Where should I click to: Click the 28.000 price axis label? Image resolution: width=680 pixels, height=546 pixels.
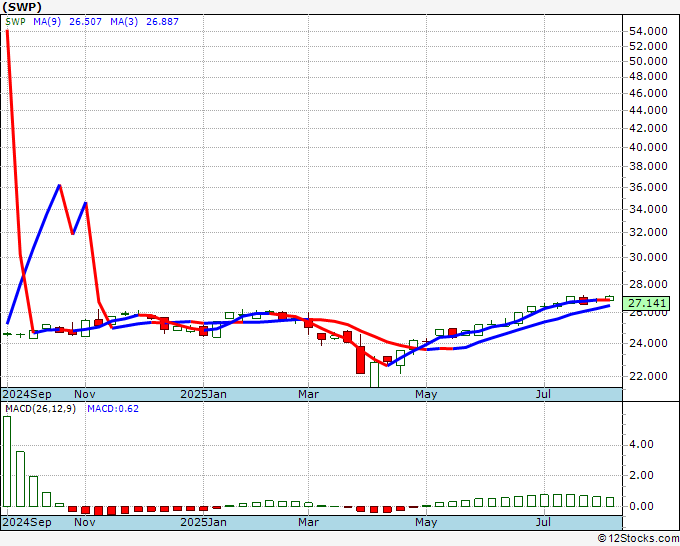pos(648,284)
